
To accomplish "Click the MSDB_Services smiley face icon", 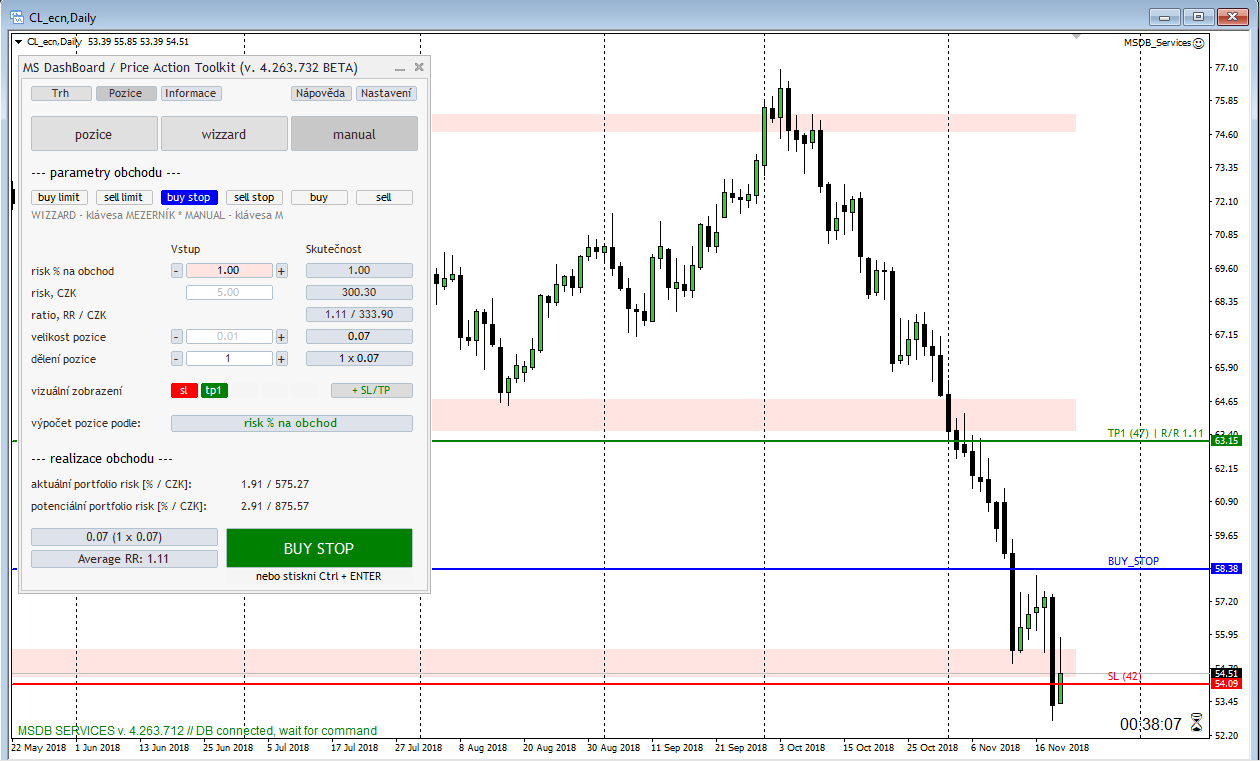I will click(1199, 43).
